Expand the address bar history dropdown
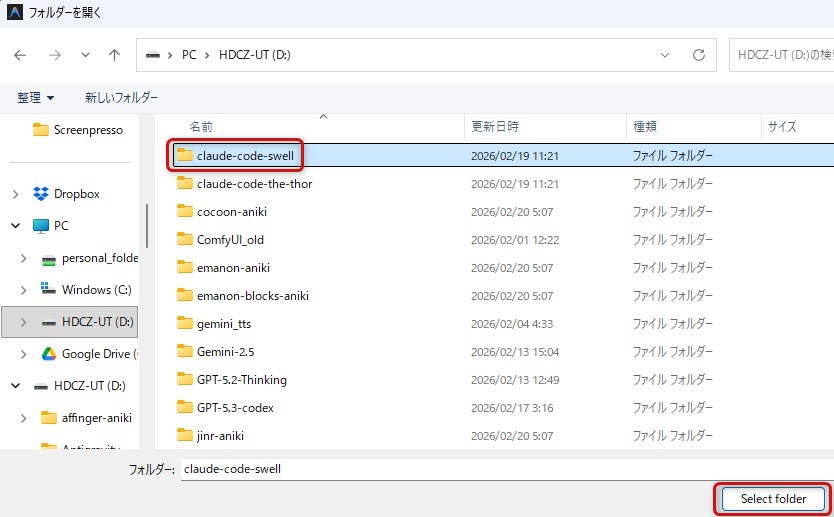This screenshot has width=834, height=517. click(x=665, y=55)
